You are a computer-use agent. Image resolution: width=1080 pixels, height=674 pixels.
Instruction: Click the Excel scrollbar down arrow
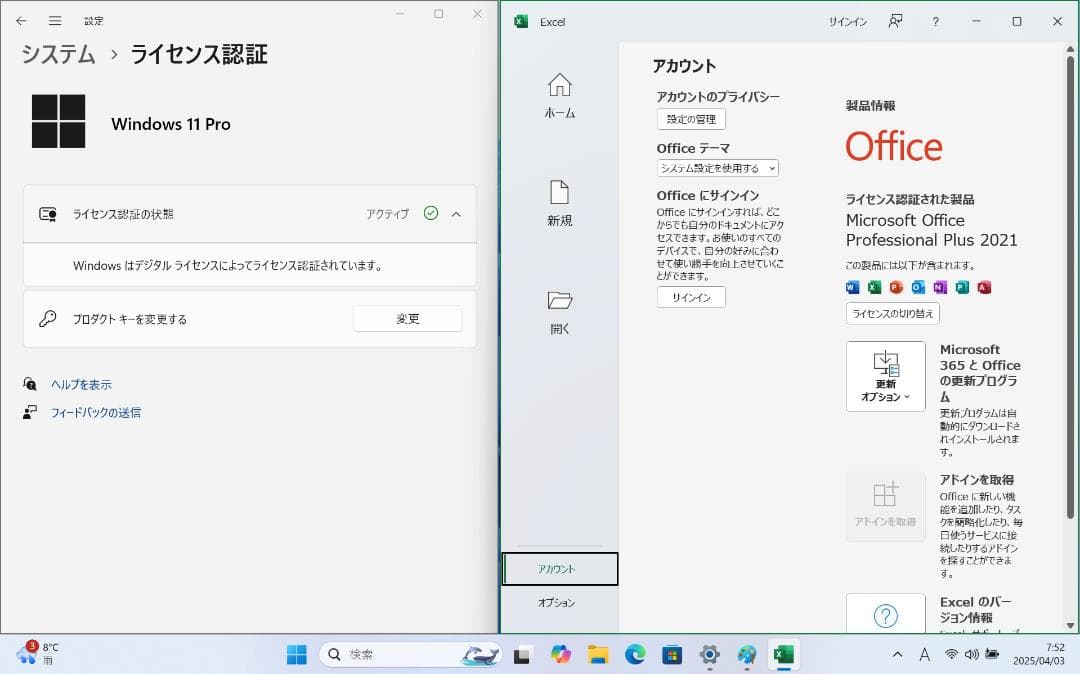[x=1070, y=626]
